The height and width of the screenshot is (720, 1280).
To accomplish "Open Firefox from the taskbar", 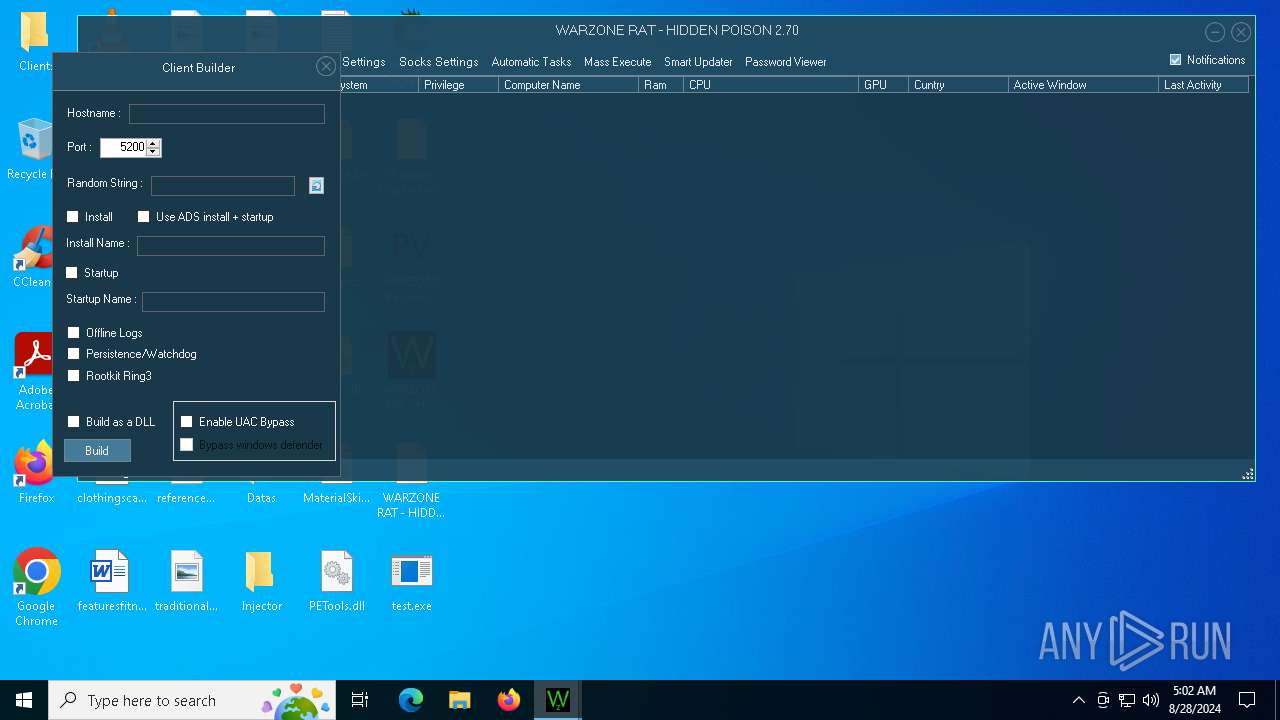I will (x=509, y=700).
